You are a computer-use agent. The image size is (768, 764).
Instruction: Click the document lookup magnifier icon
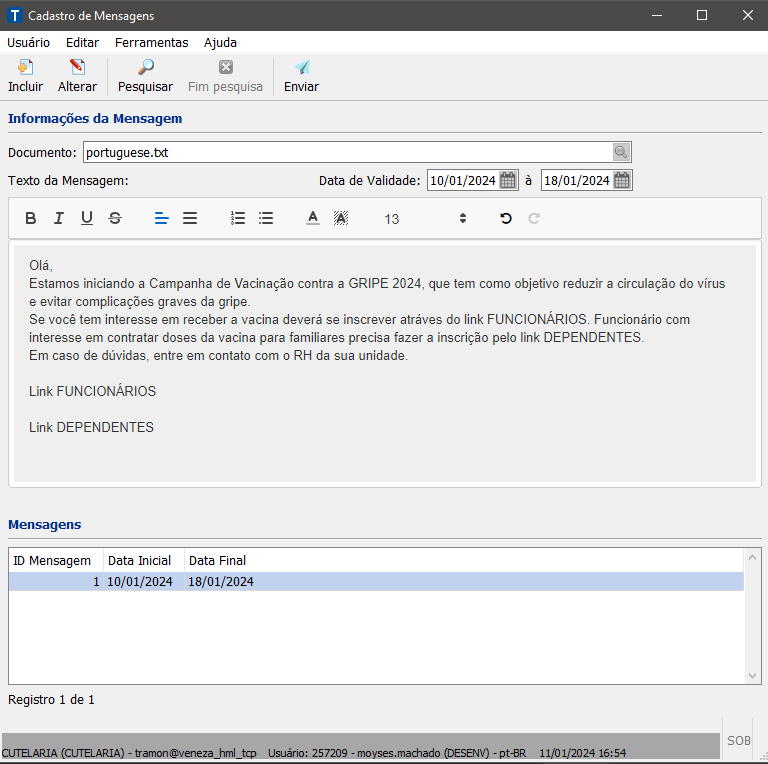[x=621, y=152]
